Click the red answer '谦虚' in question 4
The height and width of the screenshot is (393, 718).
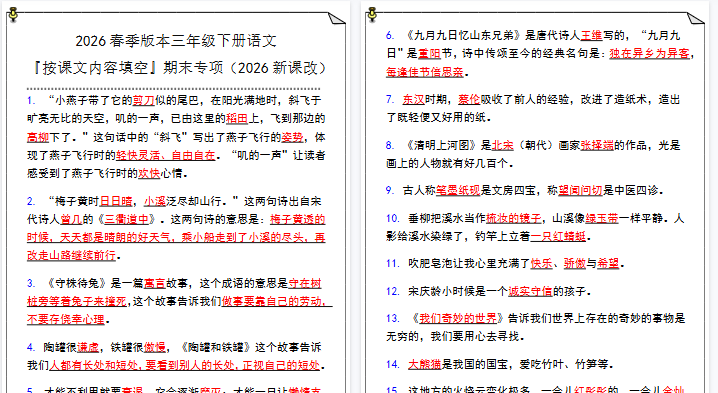pos(88,347)
